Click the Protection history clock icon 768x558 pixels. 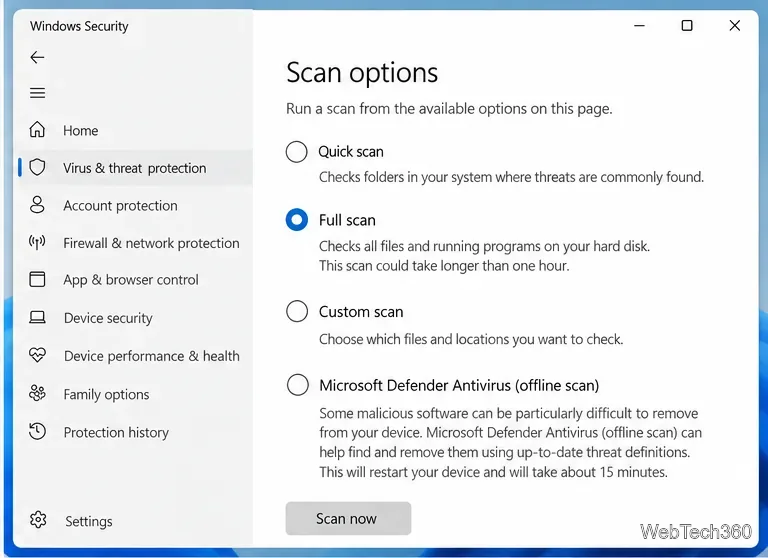(37, 431)
